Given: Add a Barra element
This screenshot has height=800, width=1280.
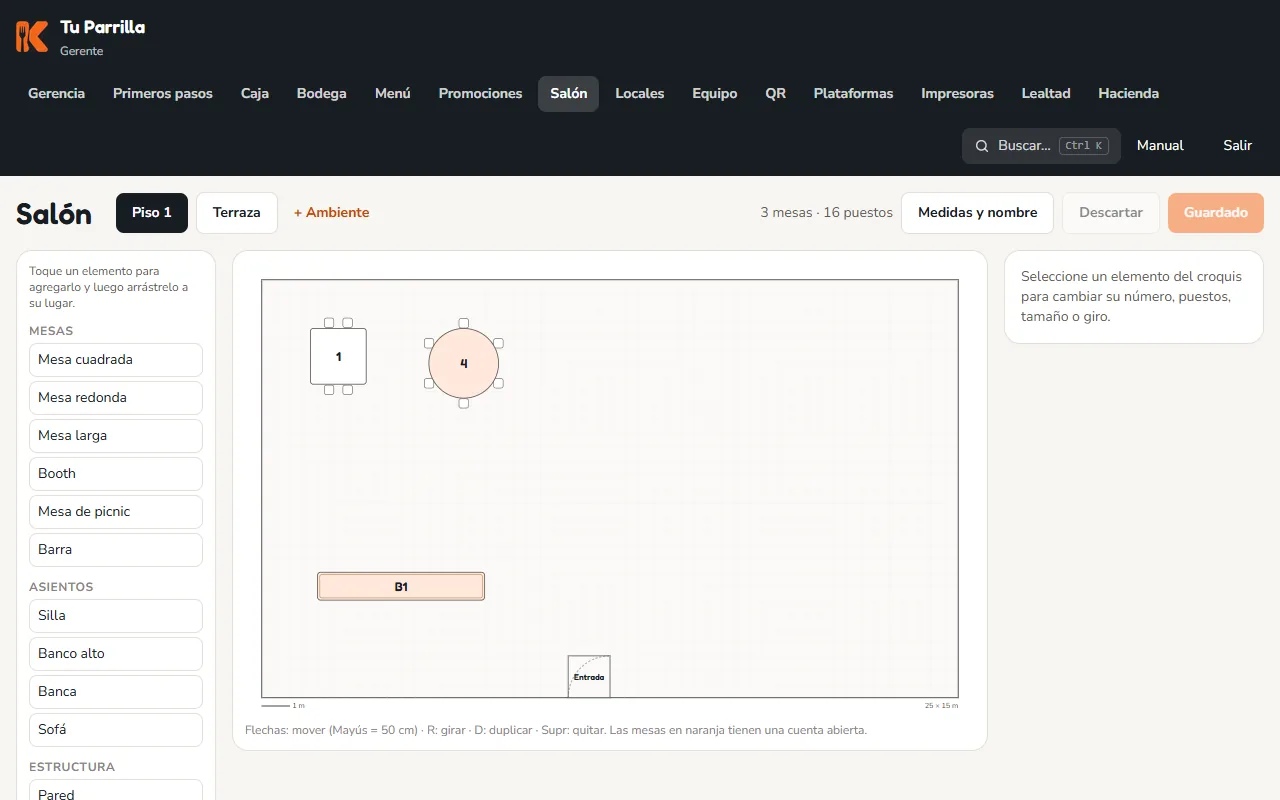Looking at the screenshot, I should (116, 550).
